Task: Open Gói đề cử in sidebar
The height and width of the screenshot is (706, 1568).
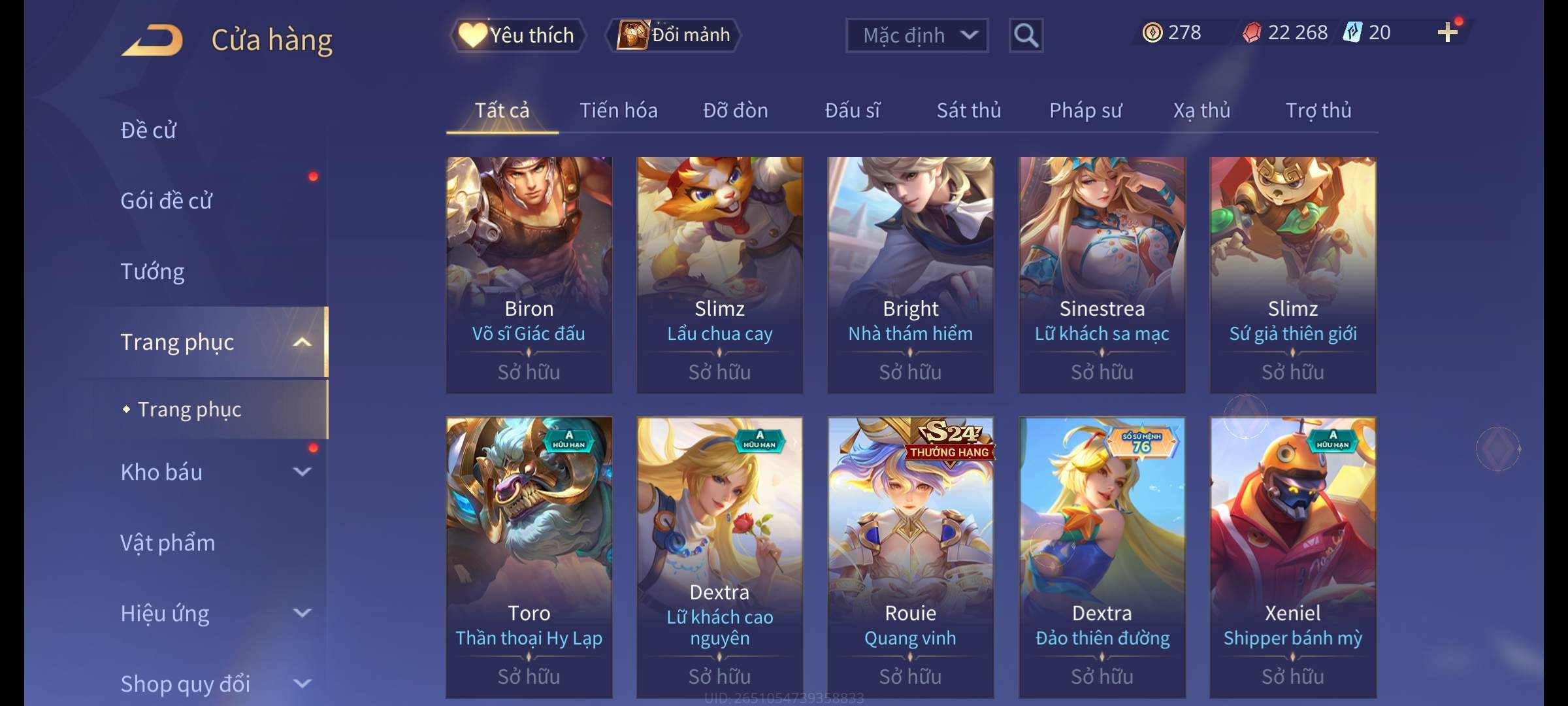Action: pos(166,201)
